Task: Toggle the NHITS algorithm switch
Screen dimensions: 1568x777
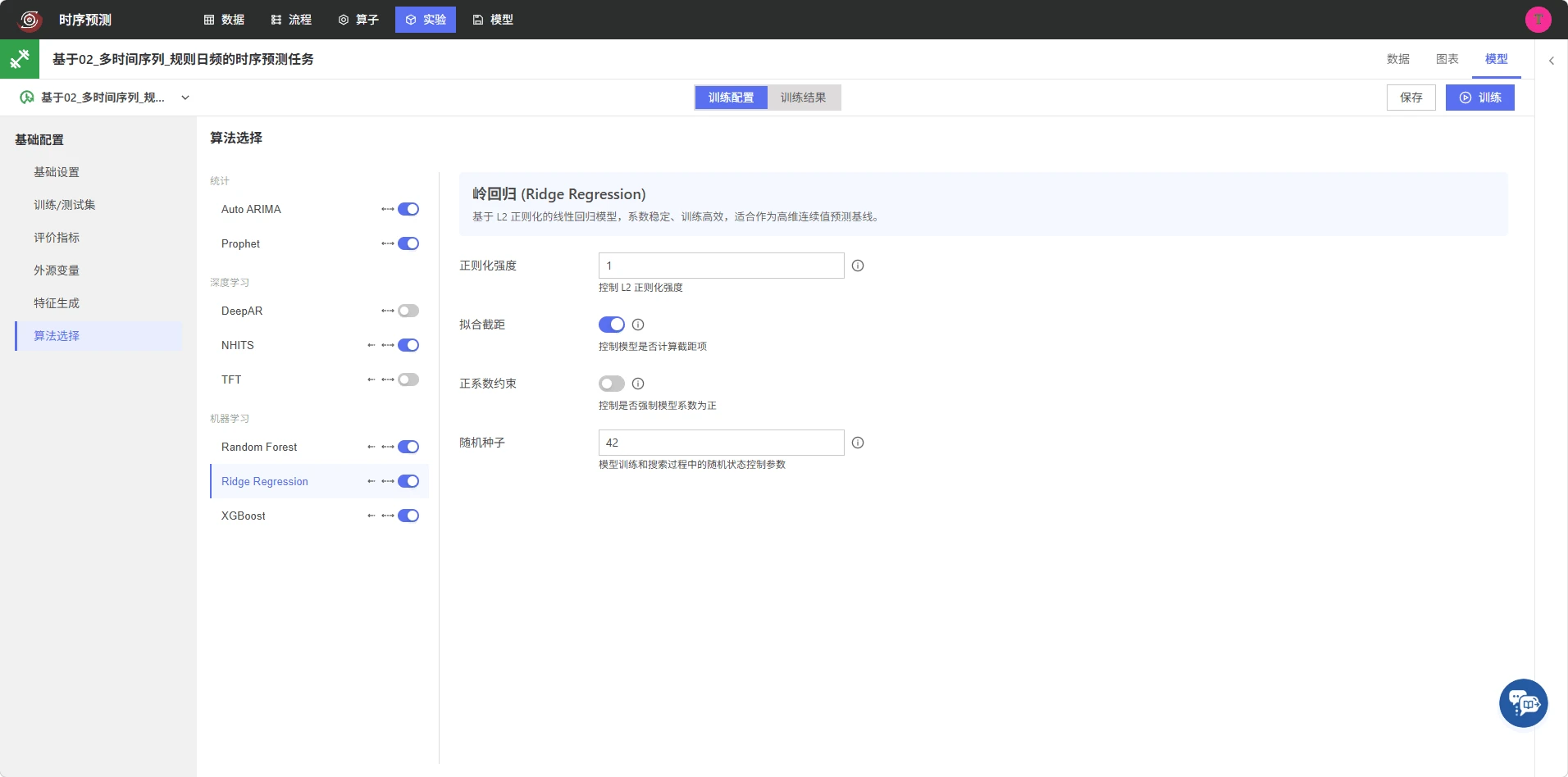Action: [x=408, y=345]
